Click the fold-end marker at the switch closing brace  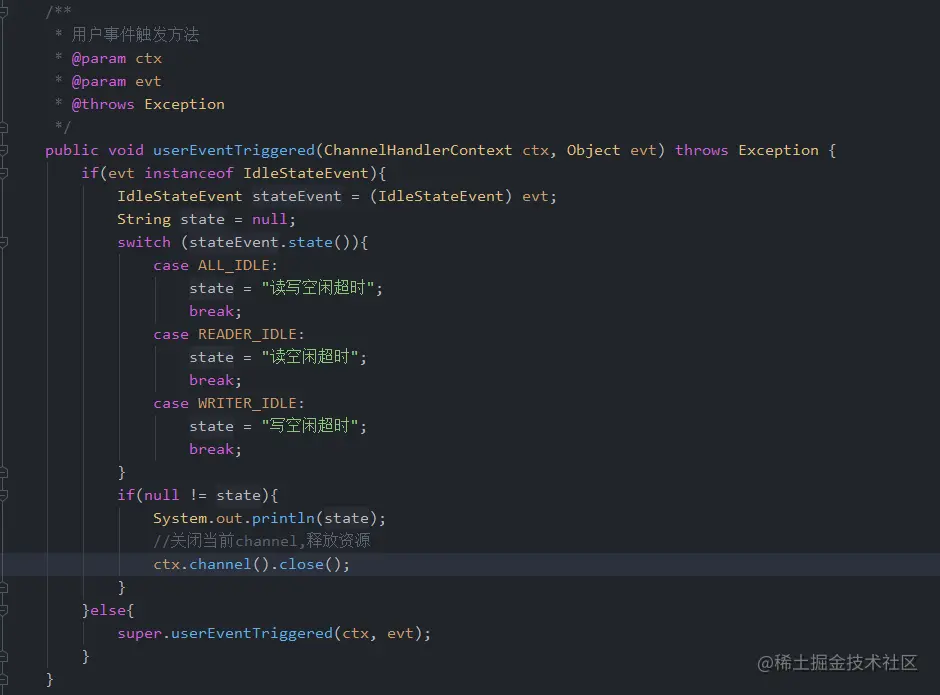(x=3, y=473)
